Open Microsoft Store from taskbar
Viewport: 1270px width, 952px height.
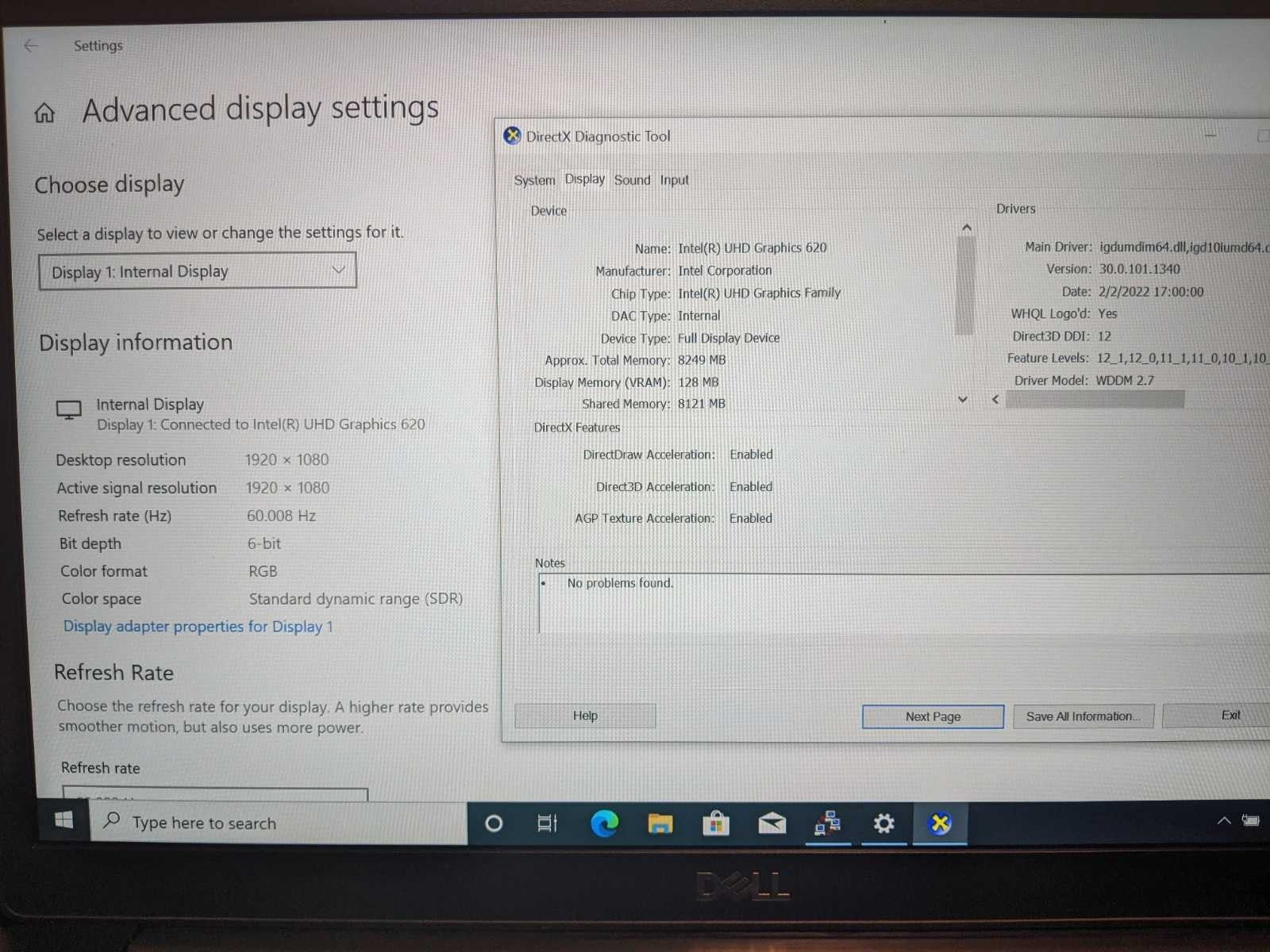(x=716, y=823)
